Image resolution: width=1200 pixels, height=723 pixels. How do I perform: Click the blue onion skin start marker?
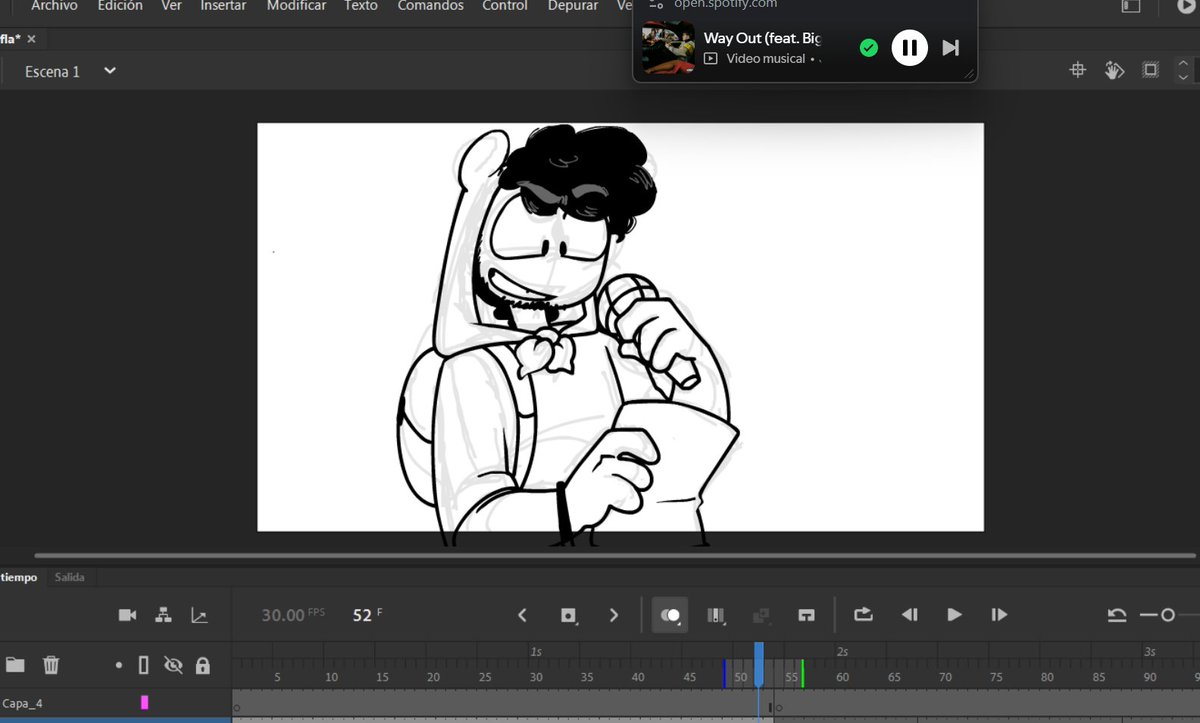click(725, 673)
